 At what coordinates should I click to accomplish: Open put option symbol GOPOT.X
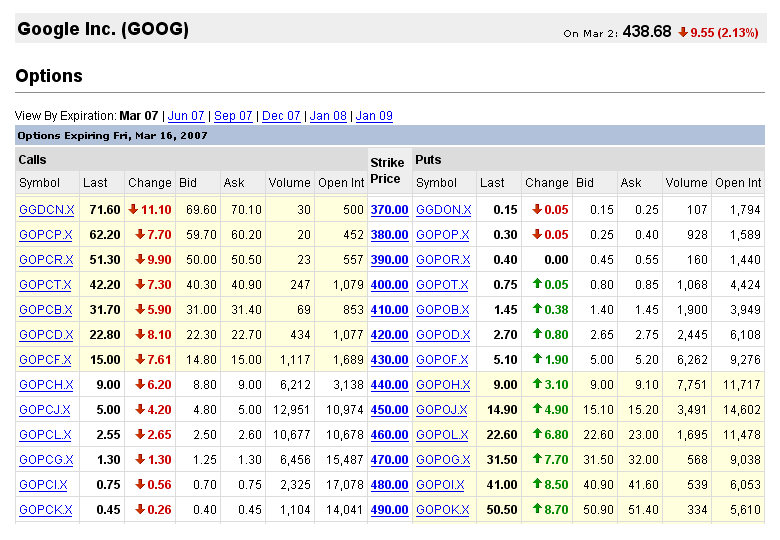(x=442, y=285)
